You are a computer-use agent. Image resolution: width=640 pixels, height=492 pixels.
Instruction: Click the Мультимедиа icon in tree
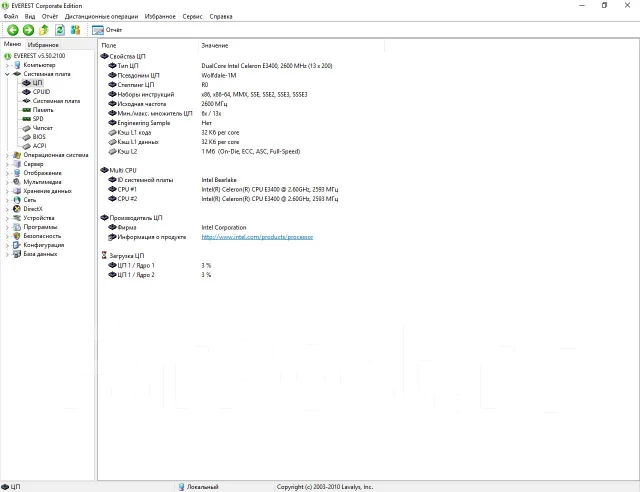17,182
